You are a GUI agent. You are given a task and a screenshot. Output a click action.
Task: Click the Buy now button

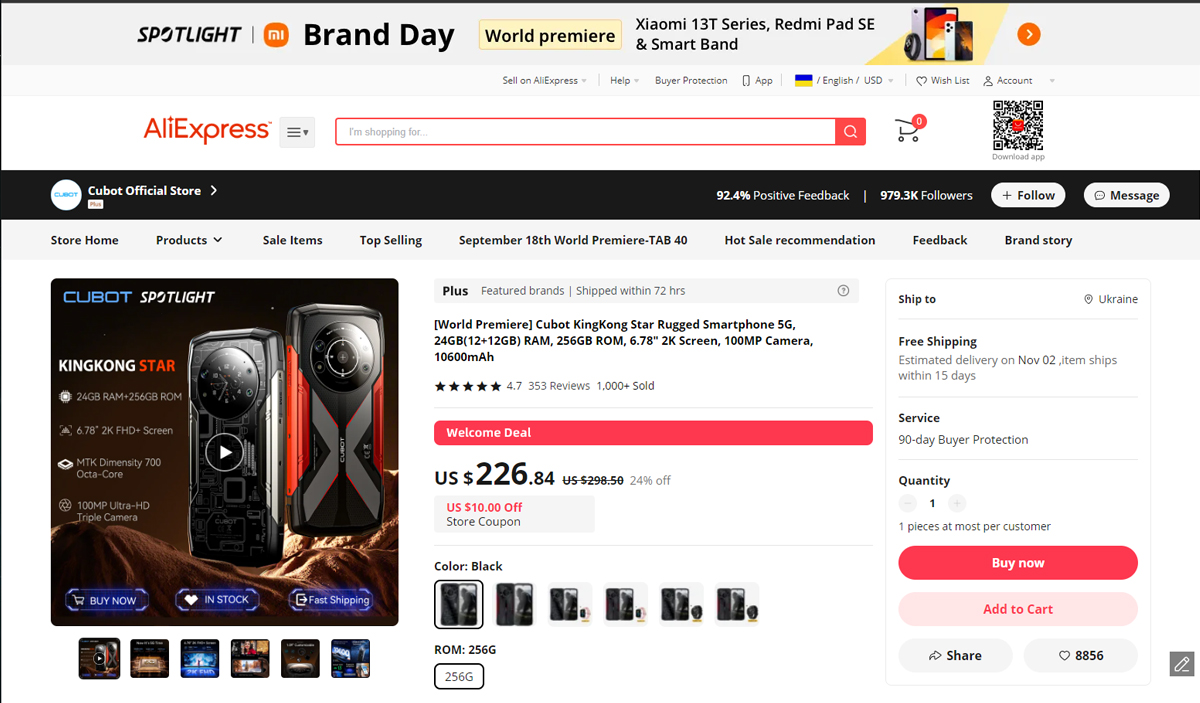click(1018, 563)
